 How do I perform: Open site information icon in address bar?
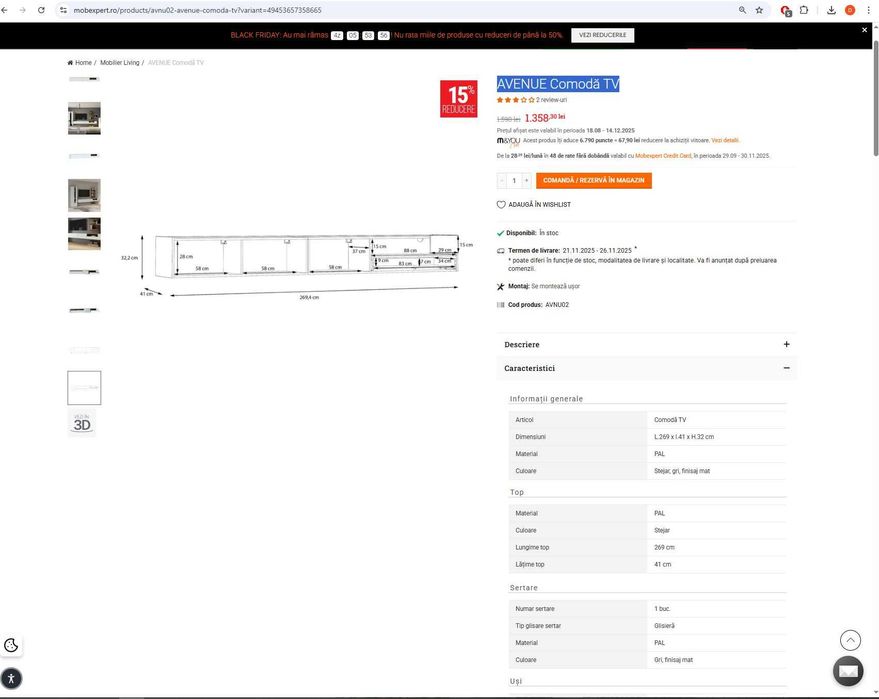click(x=63, y=10)
